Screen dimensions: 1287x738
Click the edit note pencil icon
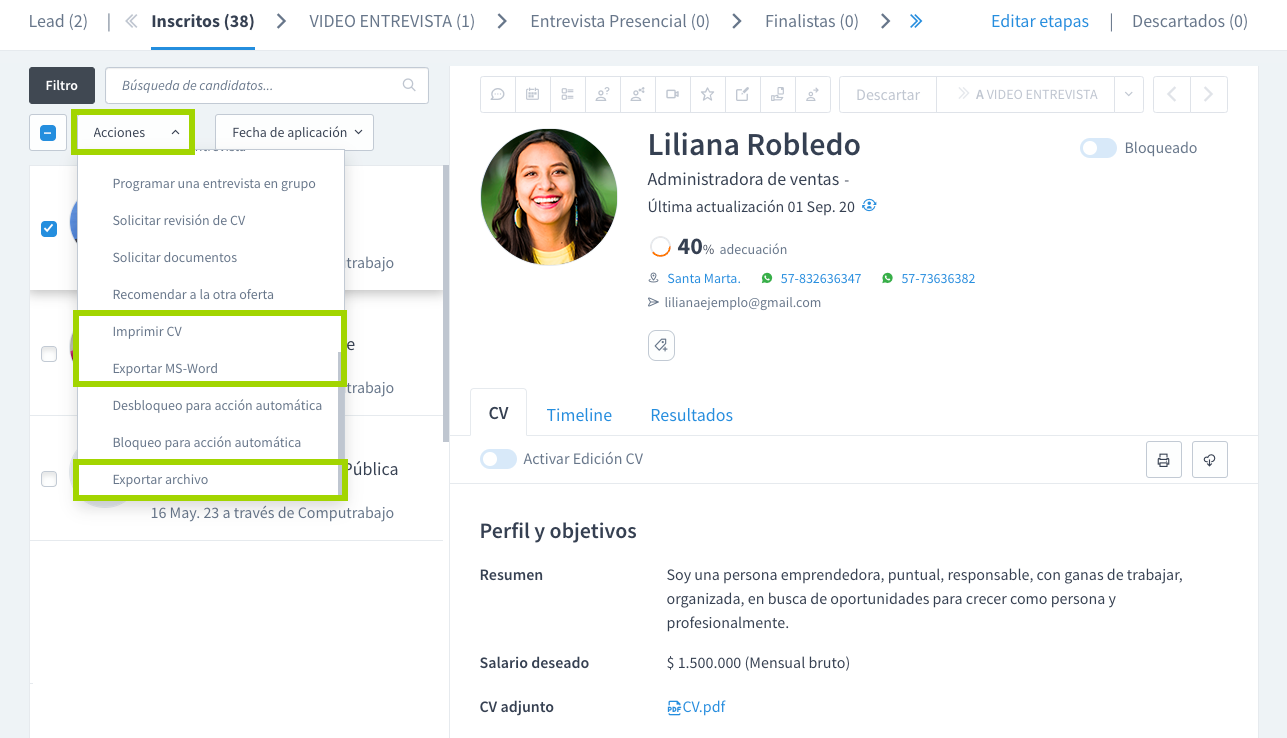(742, 94)
